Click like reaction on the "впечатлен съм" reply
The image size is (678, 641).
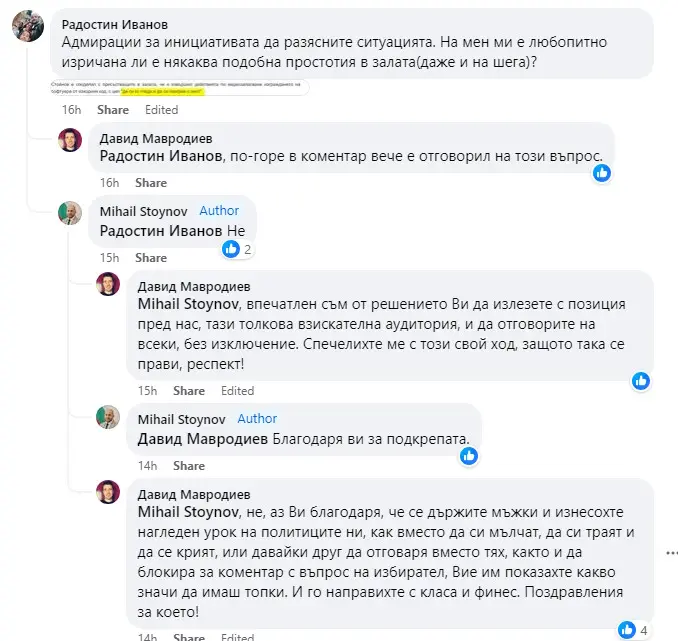tap(642, 380)
